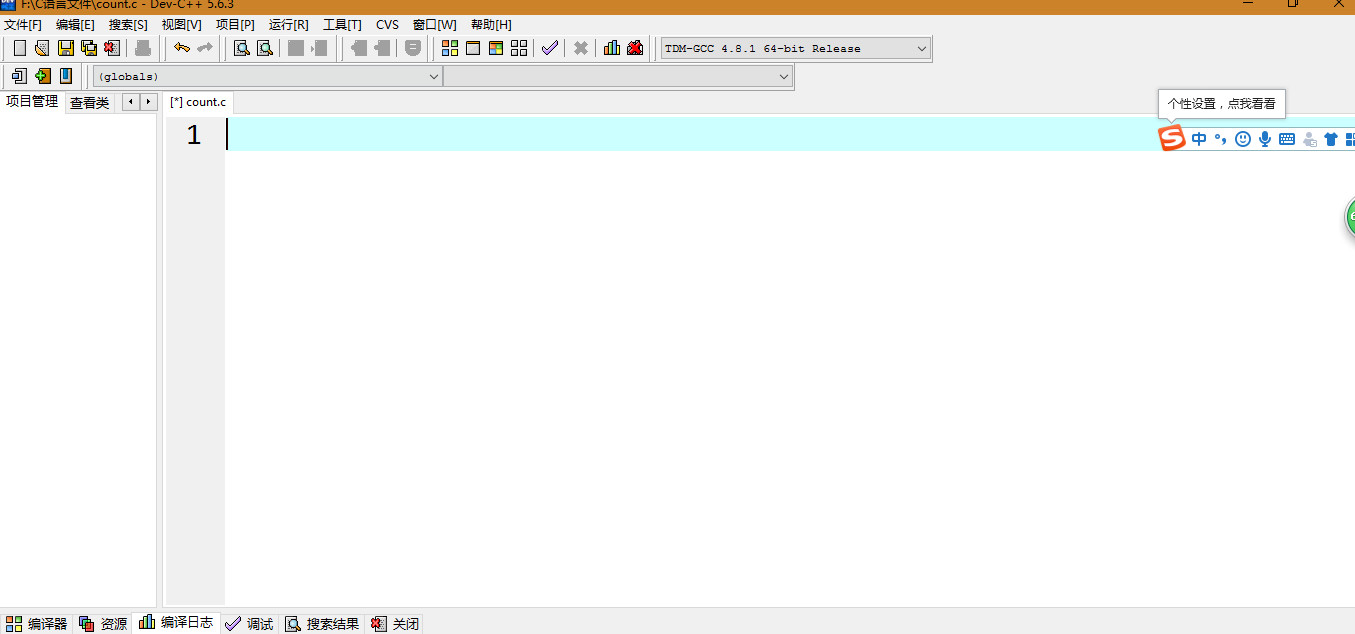Image resolution: width=1355 pixels, height=634 pixels.
Task: Click line number 1 in gutter
Action: point(194,134)
